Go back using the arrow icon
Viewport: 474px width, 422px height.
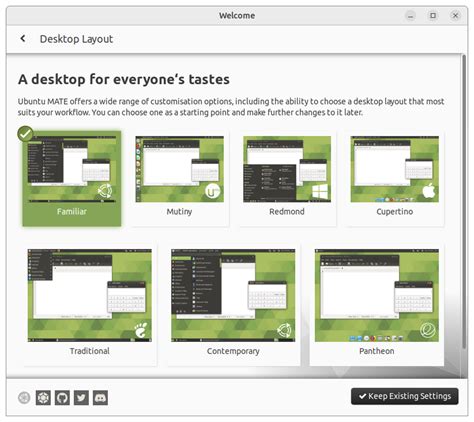coord(23,39)
